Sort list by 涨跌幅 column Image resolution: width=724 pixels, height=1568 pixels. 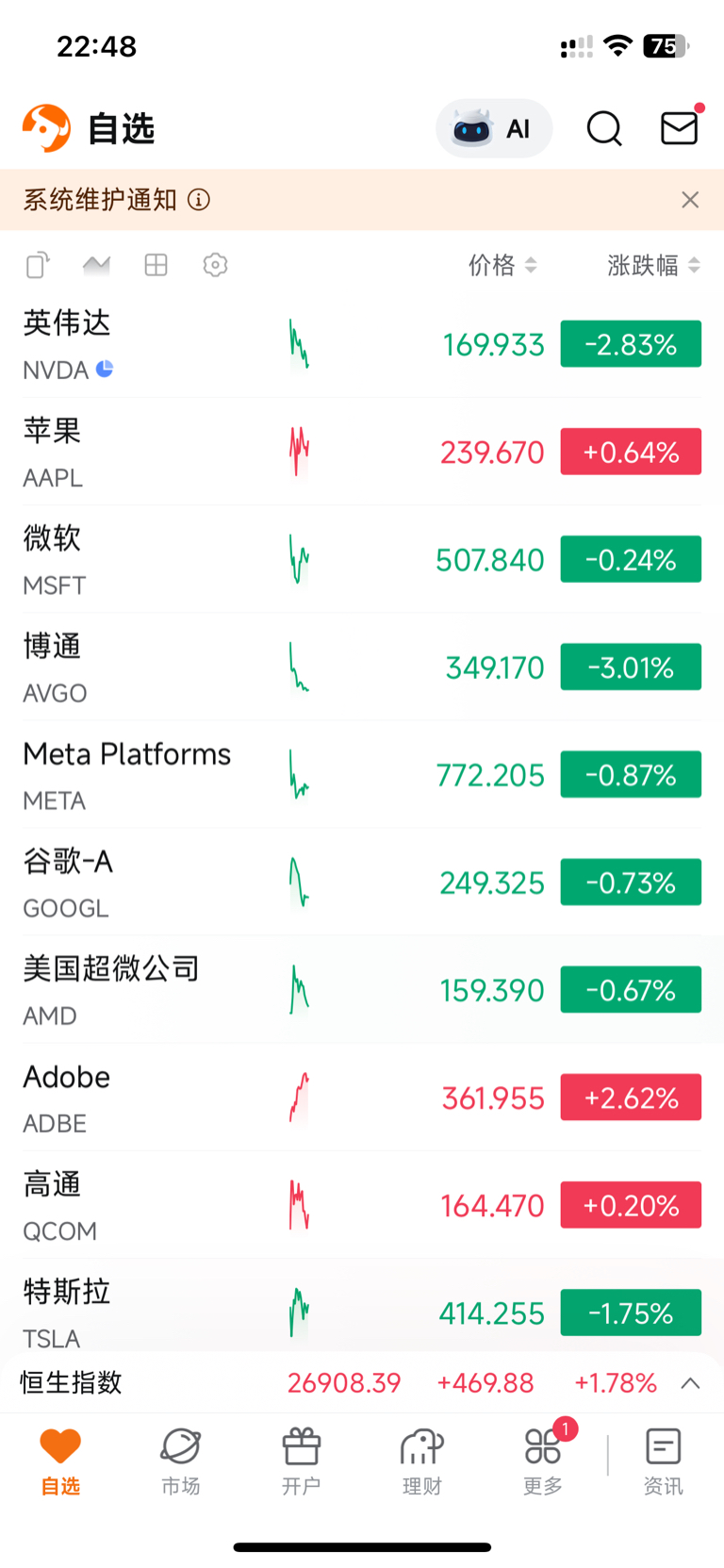point(653,265)
